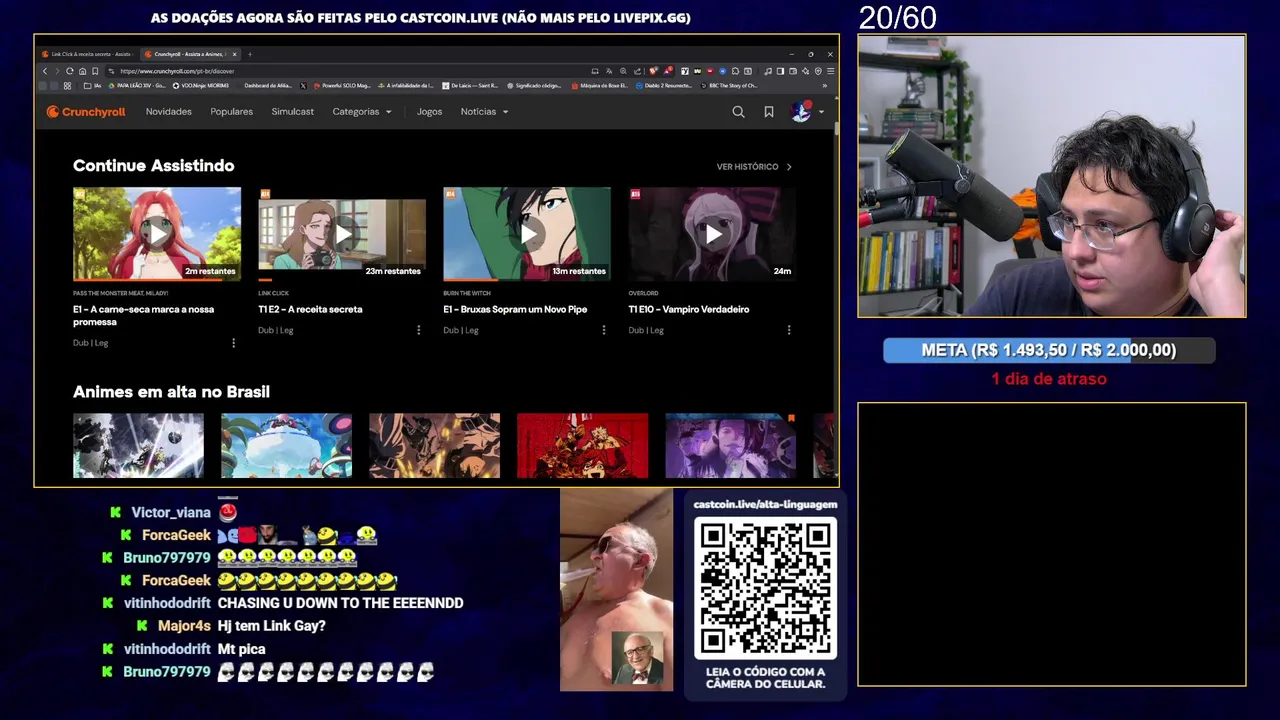1280x720 pixels.
Task: Open Diablo 2 Resurrected bookmark
Action: [664, 86]
